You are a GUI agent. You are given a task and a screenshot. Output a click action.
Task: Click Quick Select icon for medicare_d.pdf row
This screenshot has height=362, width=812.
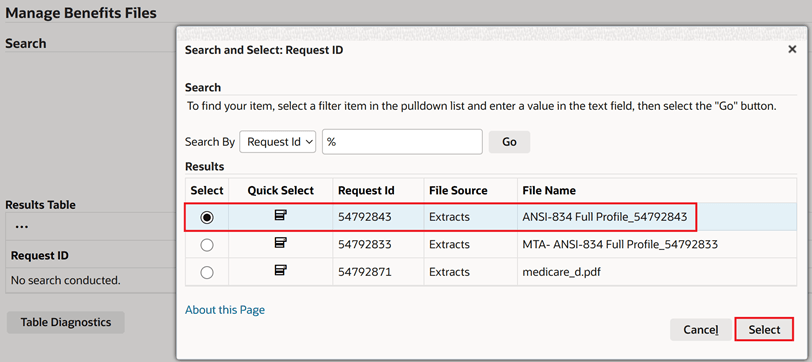point(281,270)
